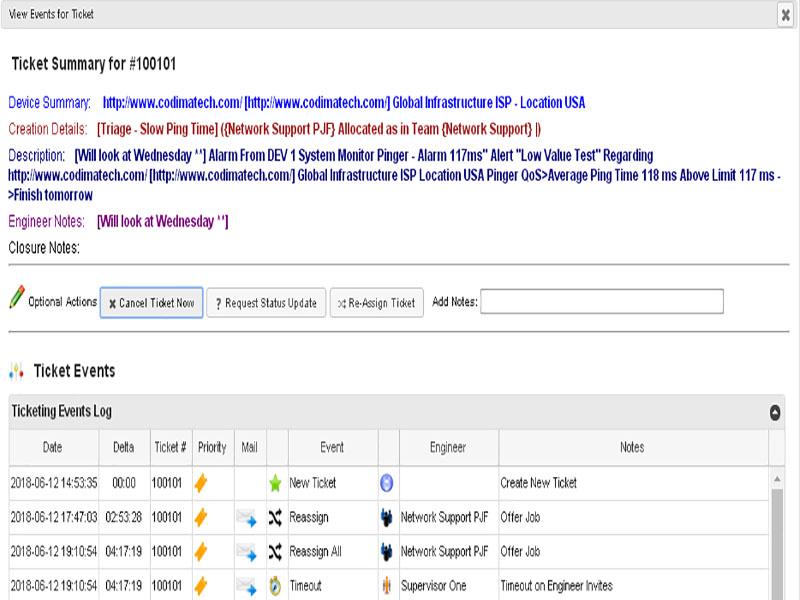The height and width of the screenshot is (600, 800).
Task: Sort by the Priority column header
Action: click(x=213, y=447)
